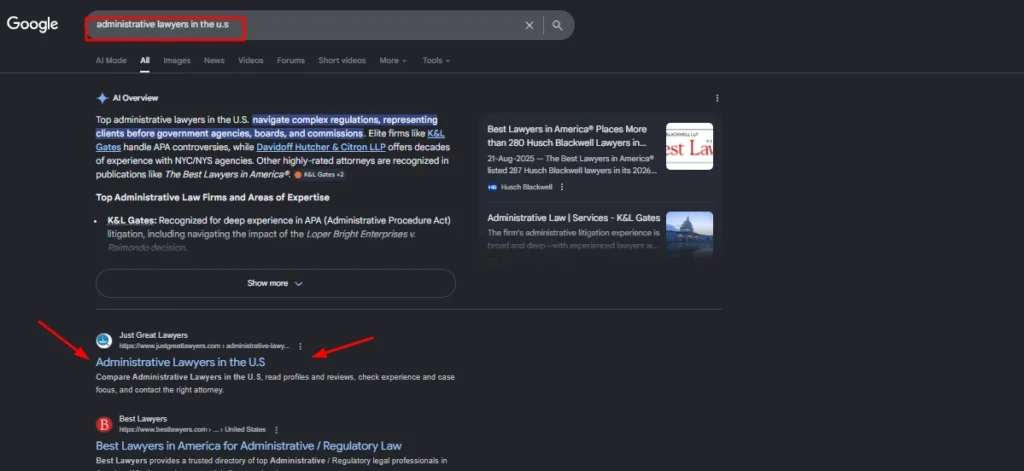Click the AI Overview sparkle icon

tap(102, 98)
